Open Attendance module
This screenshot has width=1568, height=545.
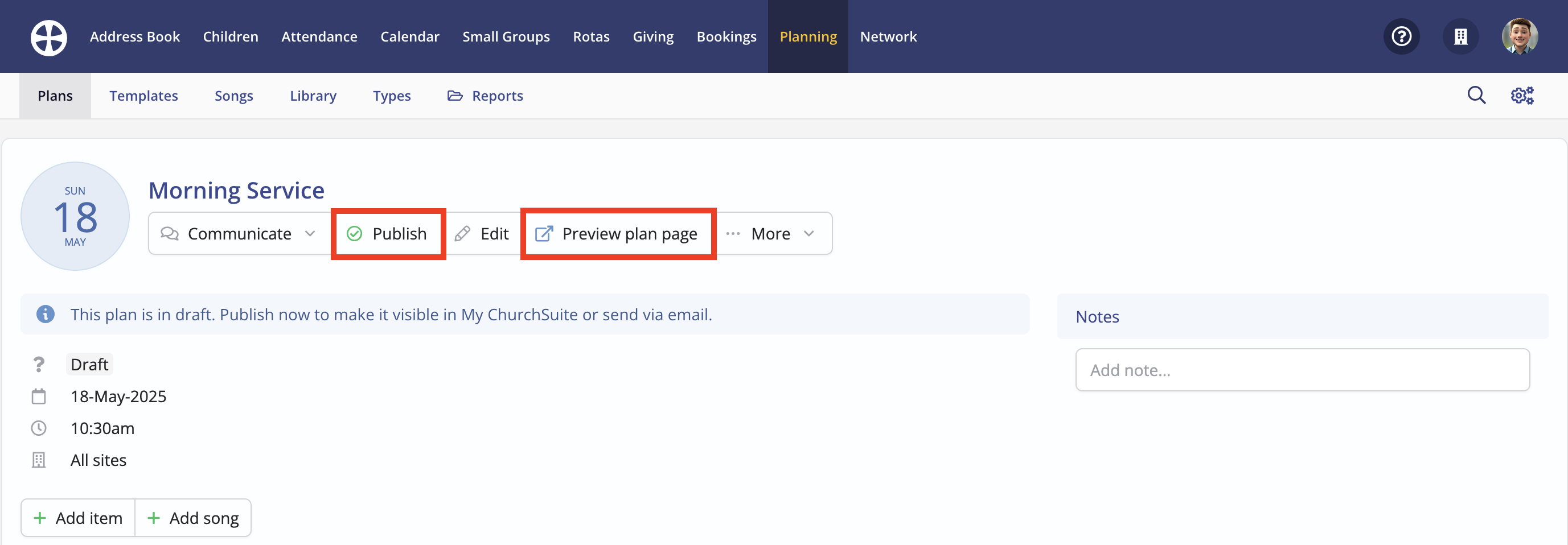point(319,36)
